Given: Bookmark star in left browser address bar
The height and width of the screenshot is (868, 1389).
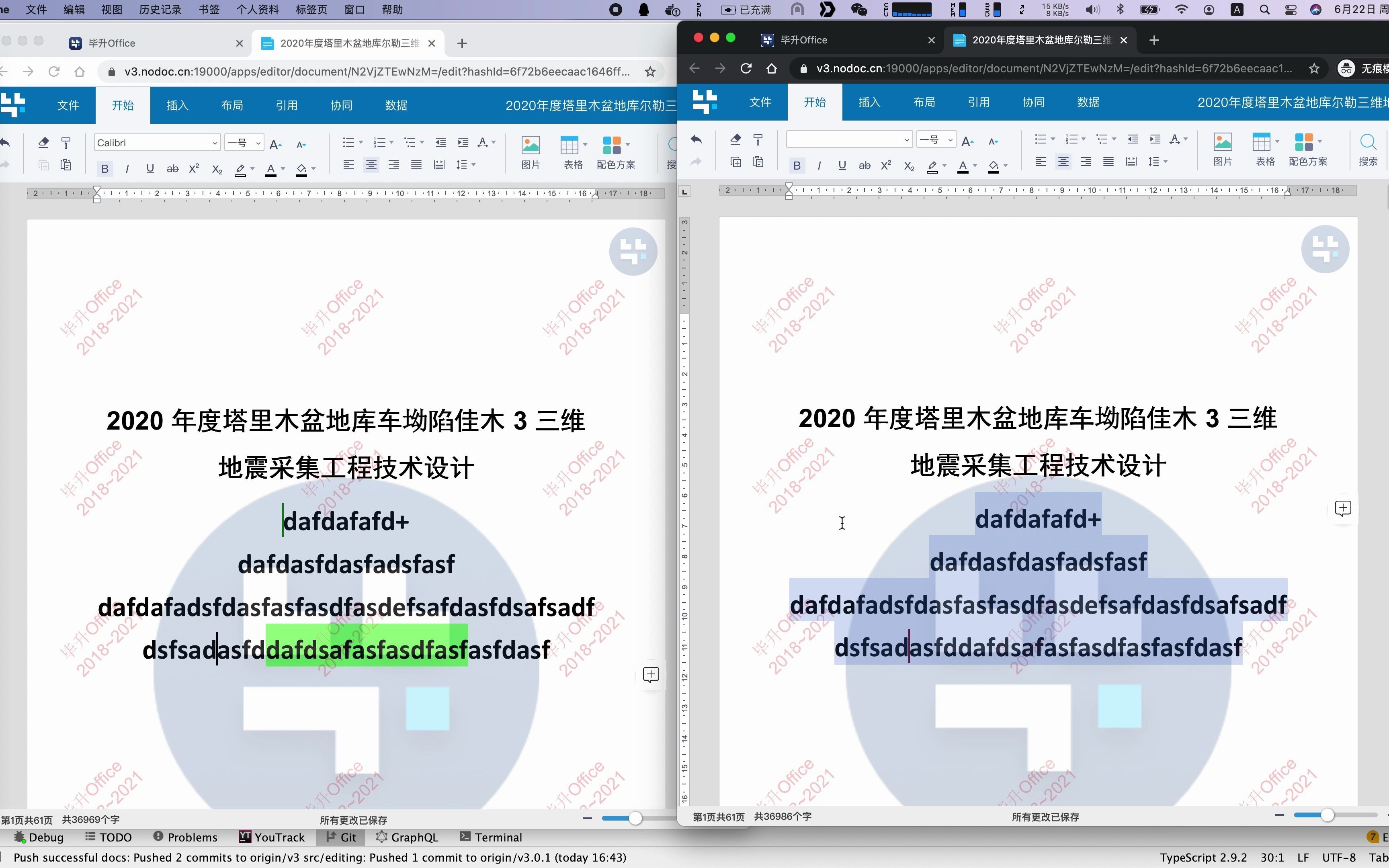Looking at the screenshot, I should point(650,72).
